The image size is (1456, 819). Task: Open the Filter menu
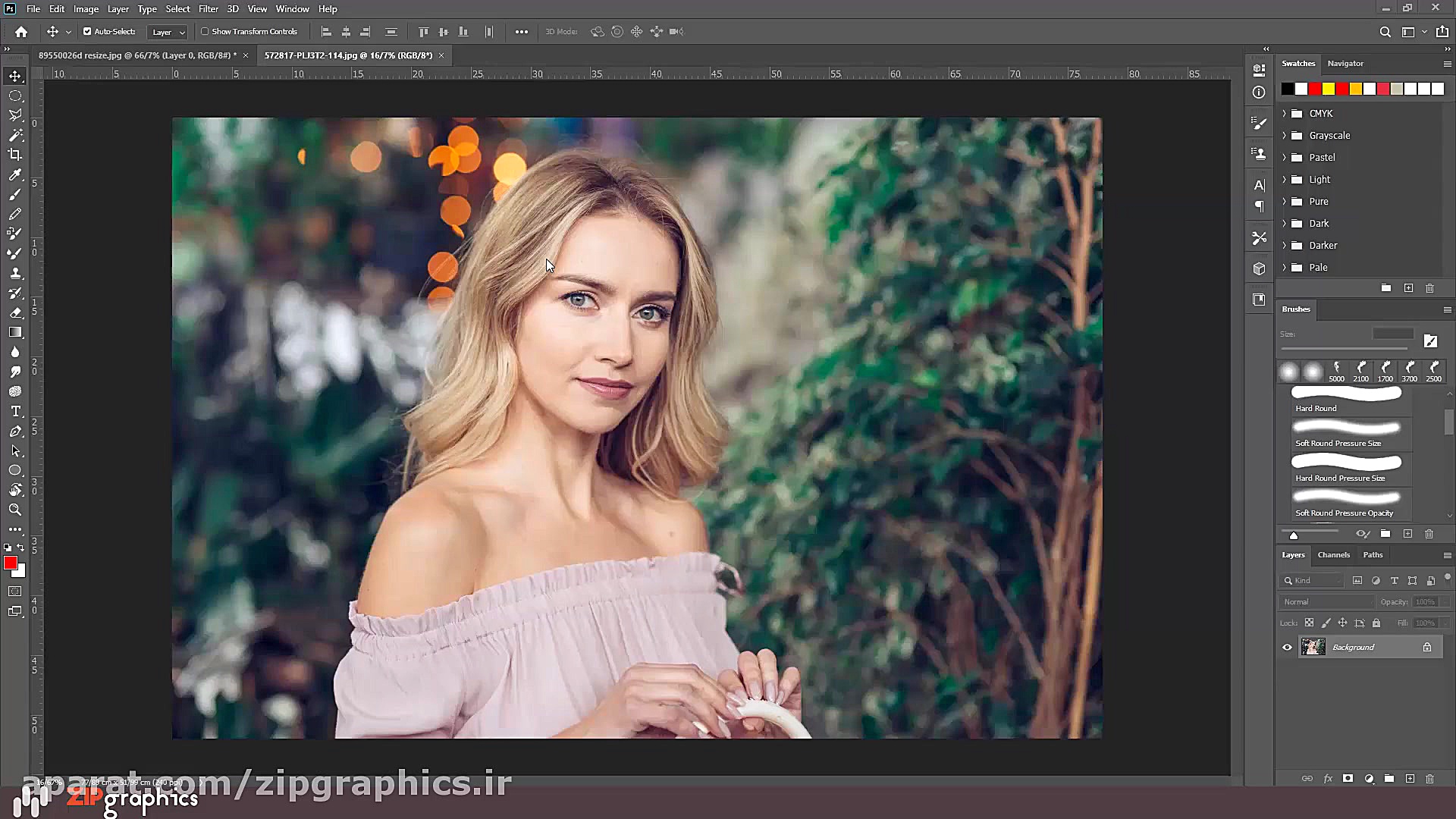tap(208, 9)
